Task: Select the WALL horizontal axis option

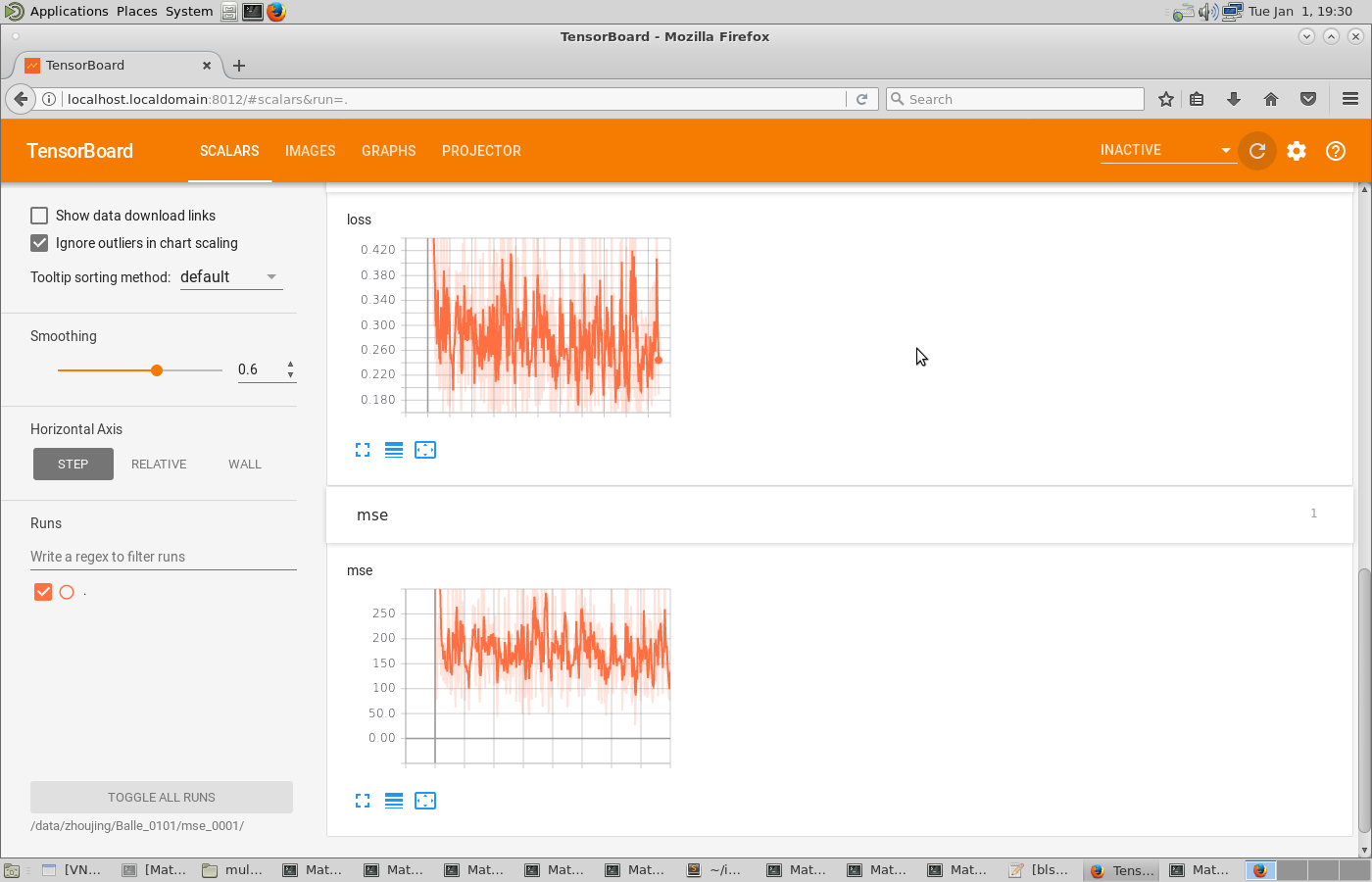Action: 244,464
